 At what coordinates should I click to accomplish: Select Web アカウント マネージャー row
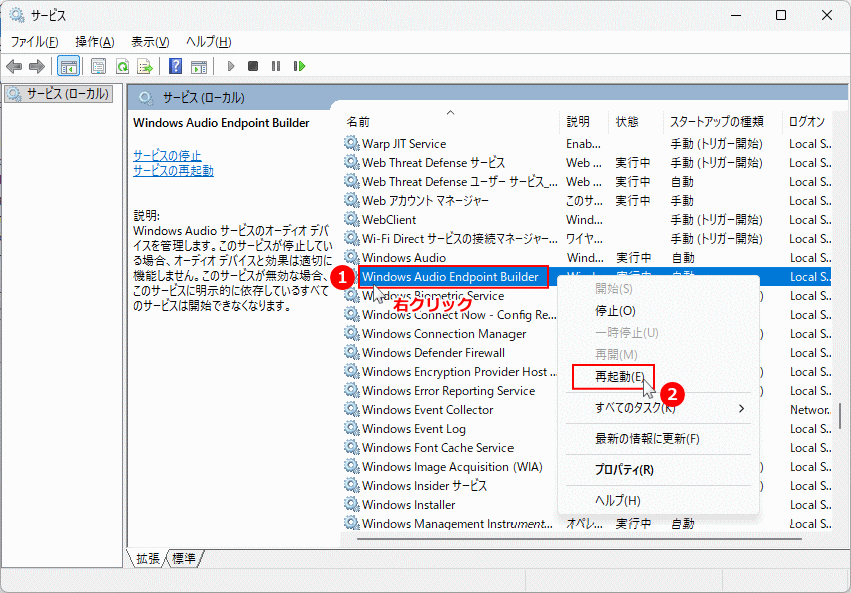pyautogui.click(x=587, y=201)
